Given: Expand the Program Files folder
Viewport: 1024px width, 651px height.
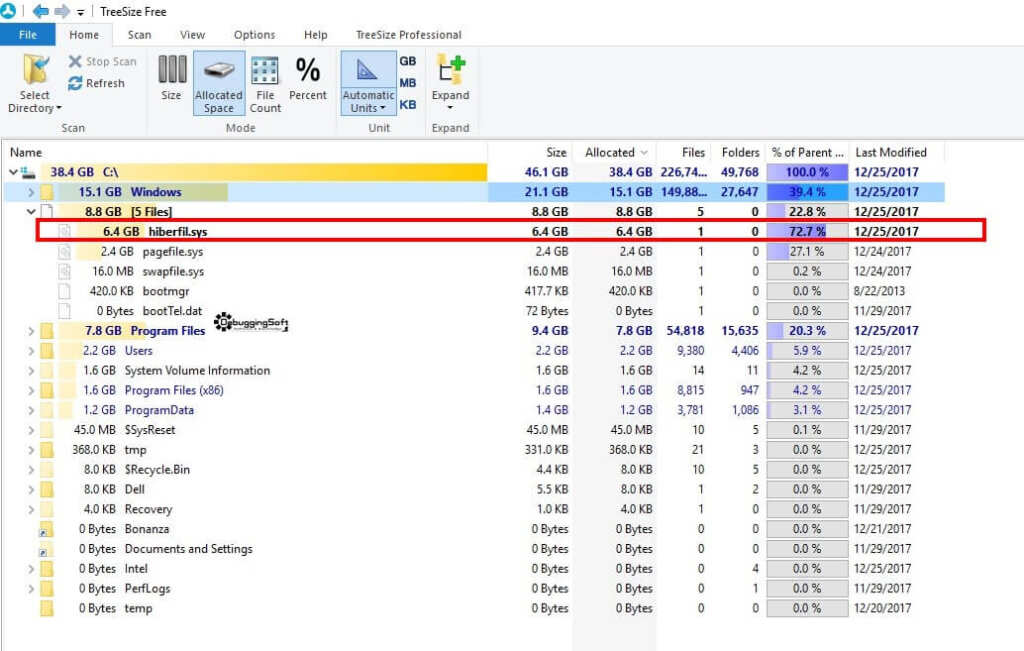Looking at the screenshot, I should (x=31, y=331).
